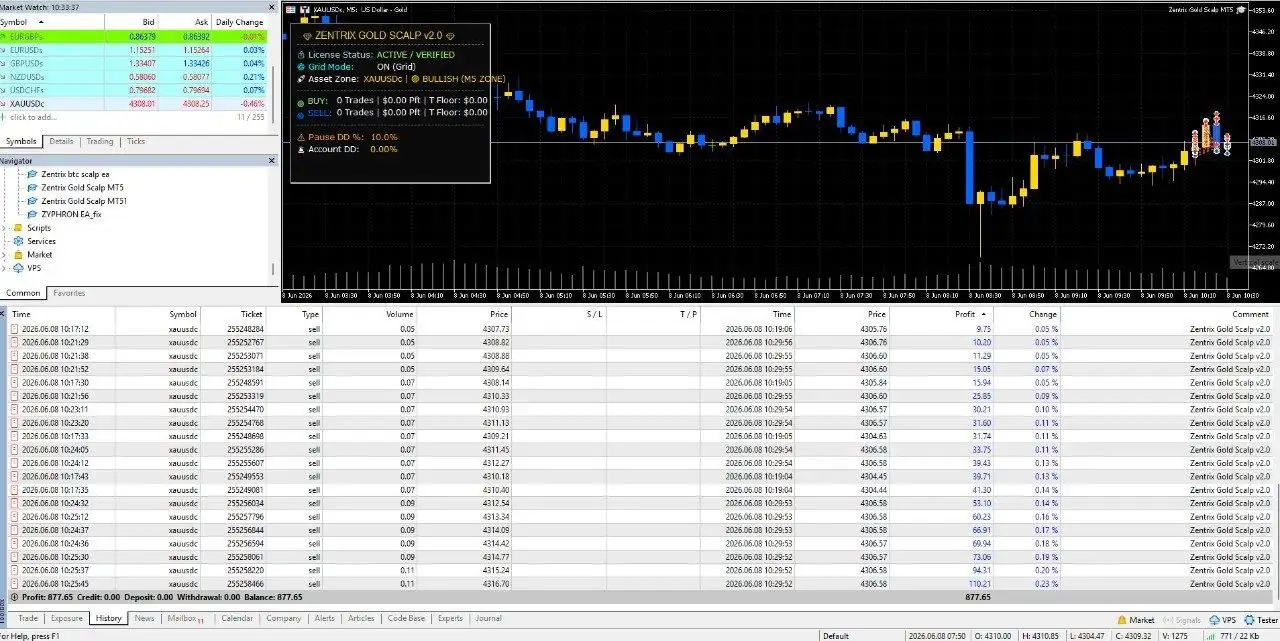Open the Journal tab

pos(488,618)
